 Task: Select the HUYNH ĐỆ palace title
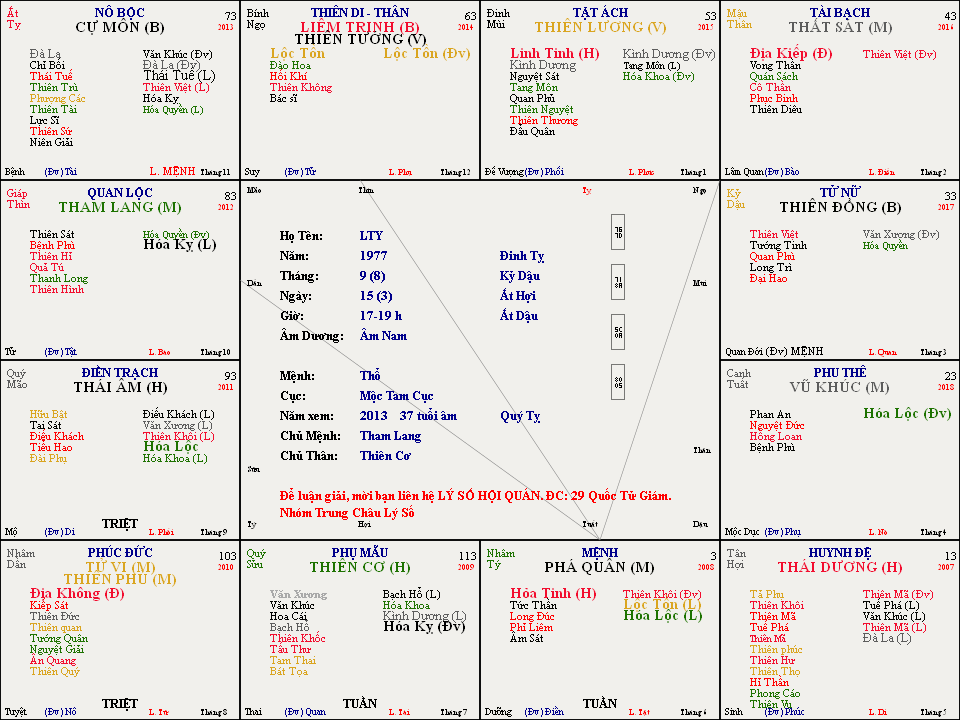coord(839,552)
